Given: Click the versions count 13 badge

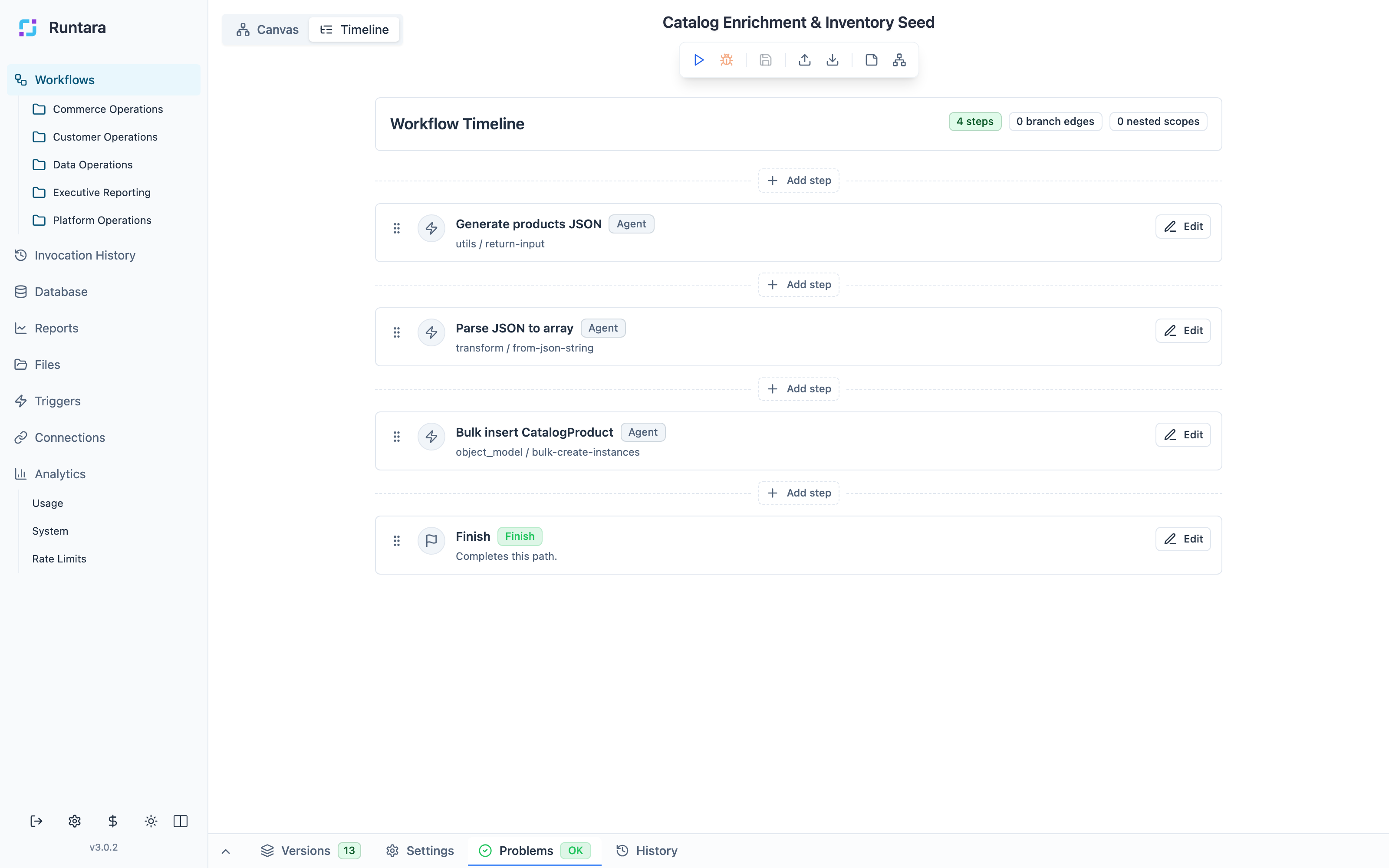Looking at the screenshot, I should click(x=349, y=851).
